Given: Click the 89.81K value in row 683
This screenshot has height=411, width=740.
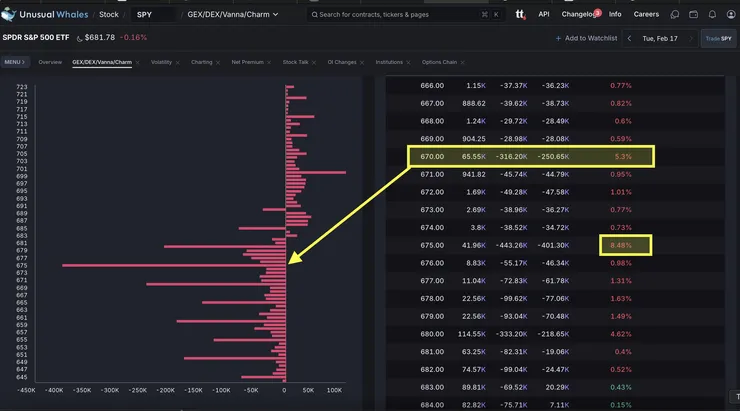Looking at the screenshot, I should (x=474, y=387).
